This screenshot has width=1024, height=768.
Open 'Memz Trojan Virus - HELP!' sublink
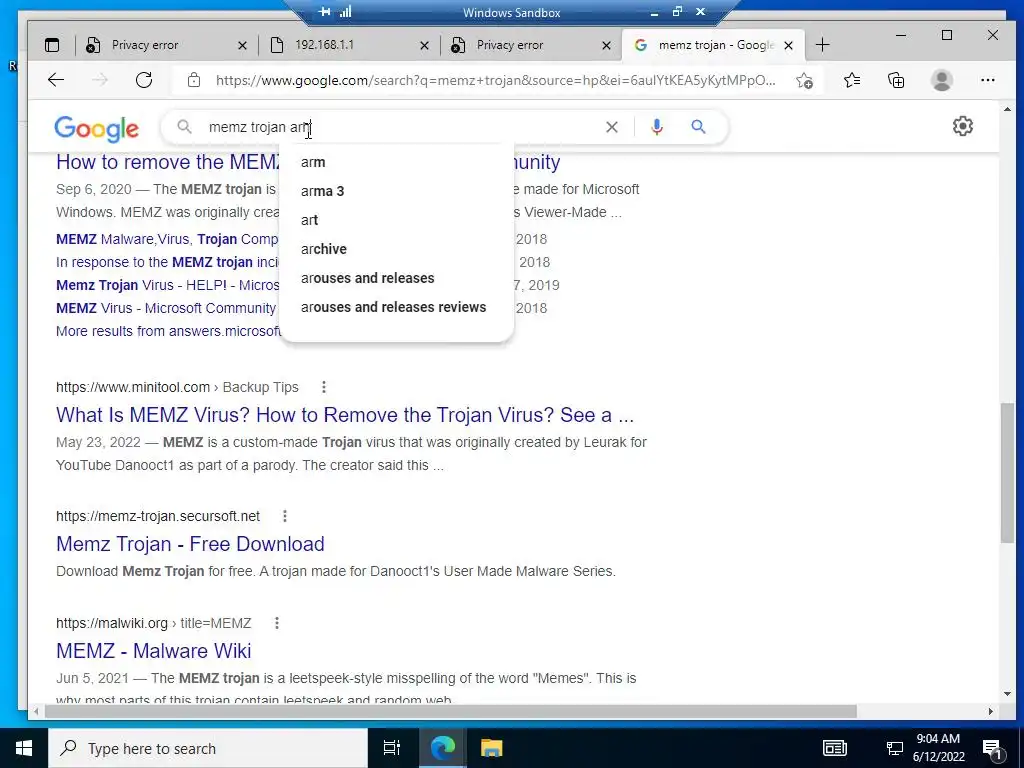pos(168,285)
